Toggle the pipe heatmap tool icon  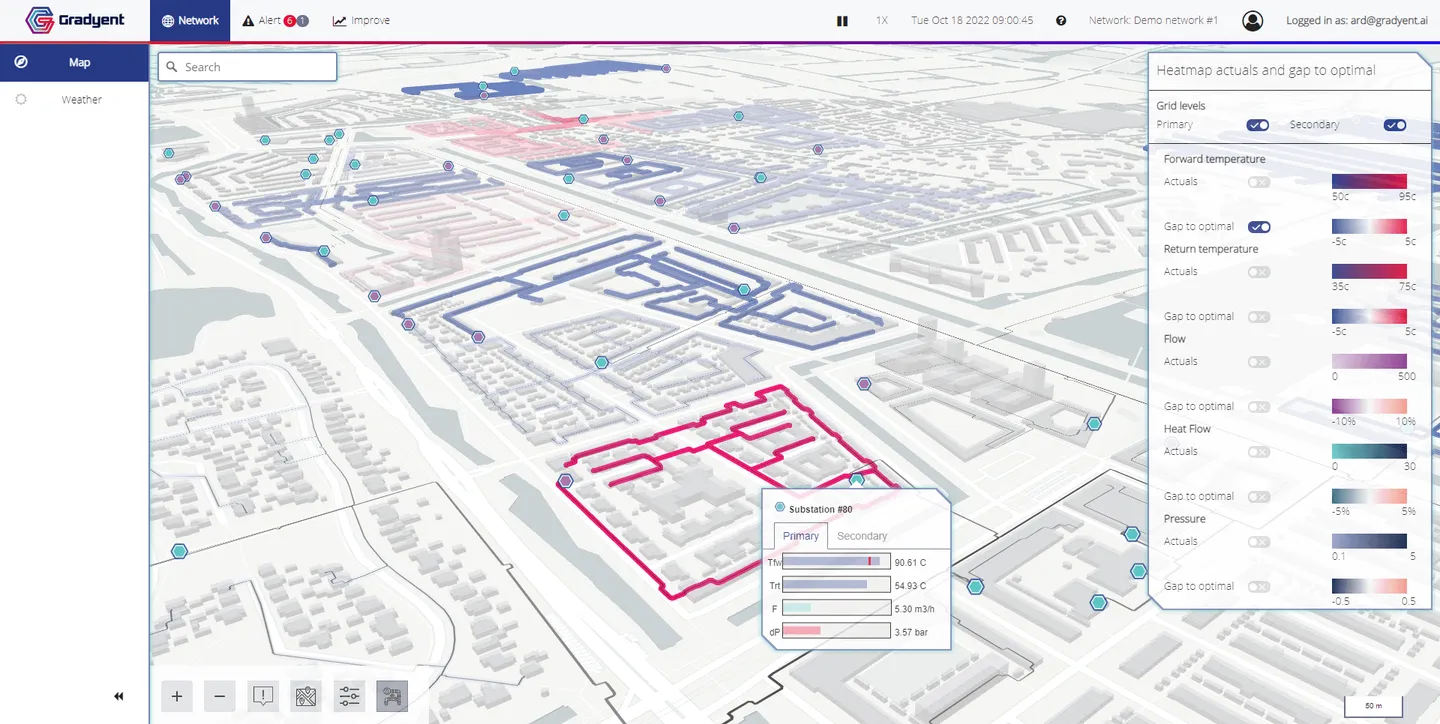click(x=392, y=696)
